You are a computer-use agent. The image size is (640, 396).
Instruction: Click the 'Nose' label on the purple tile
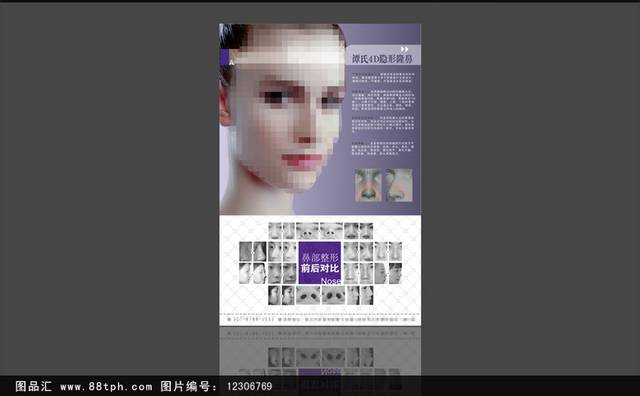click(x=331, y=281)
